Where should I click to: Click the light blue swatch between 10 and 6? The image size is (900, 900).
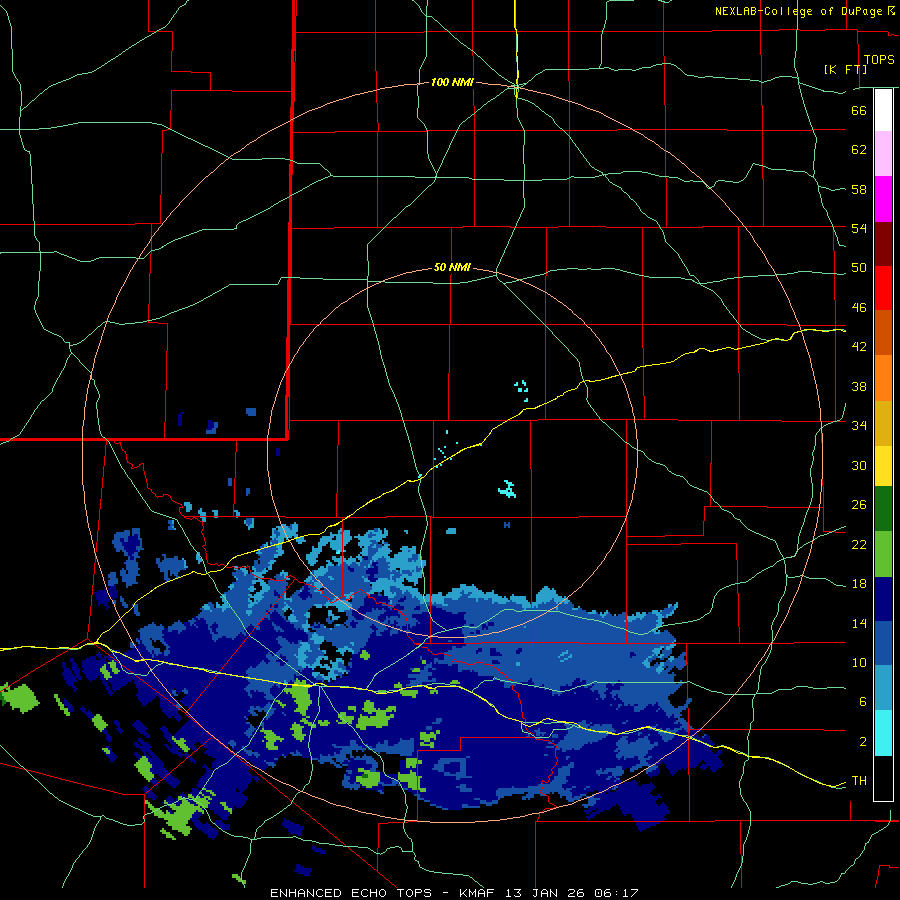[883, 688]
